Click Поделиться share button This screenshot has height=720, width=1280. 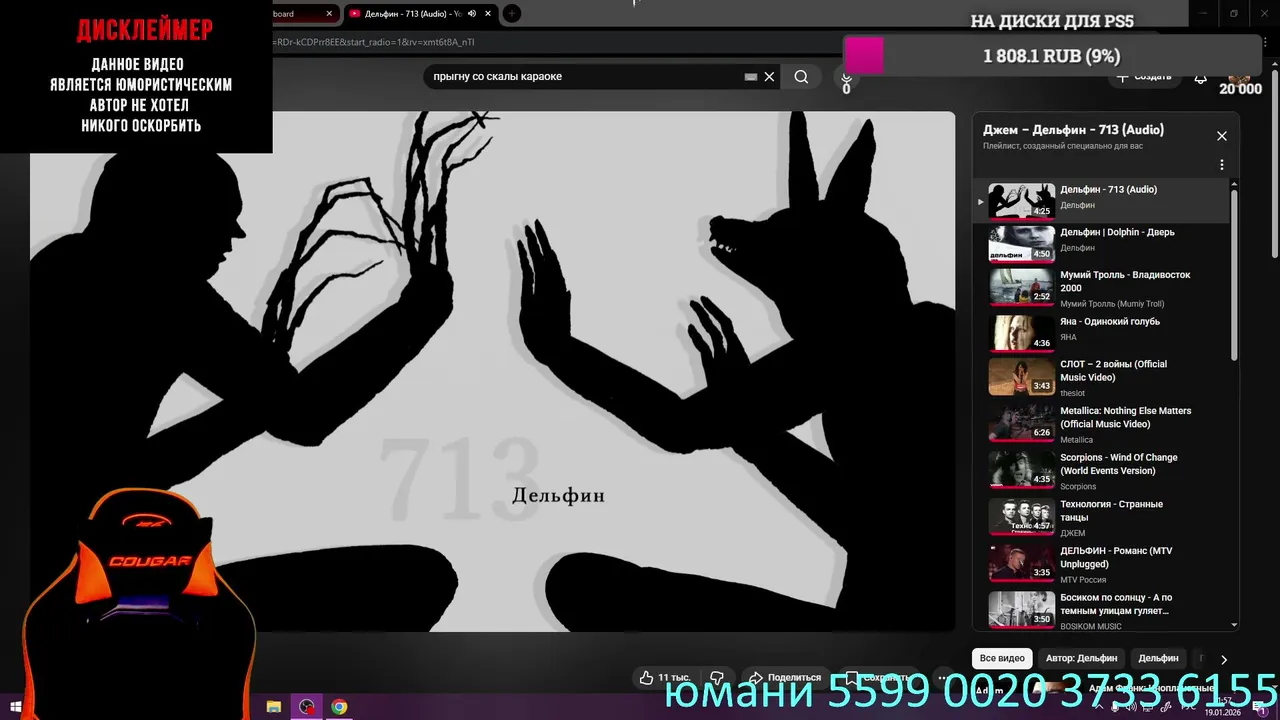click(x=785, y=677)
